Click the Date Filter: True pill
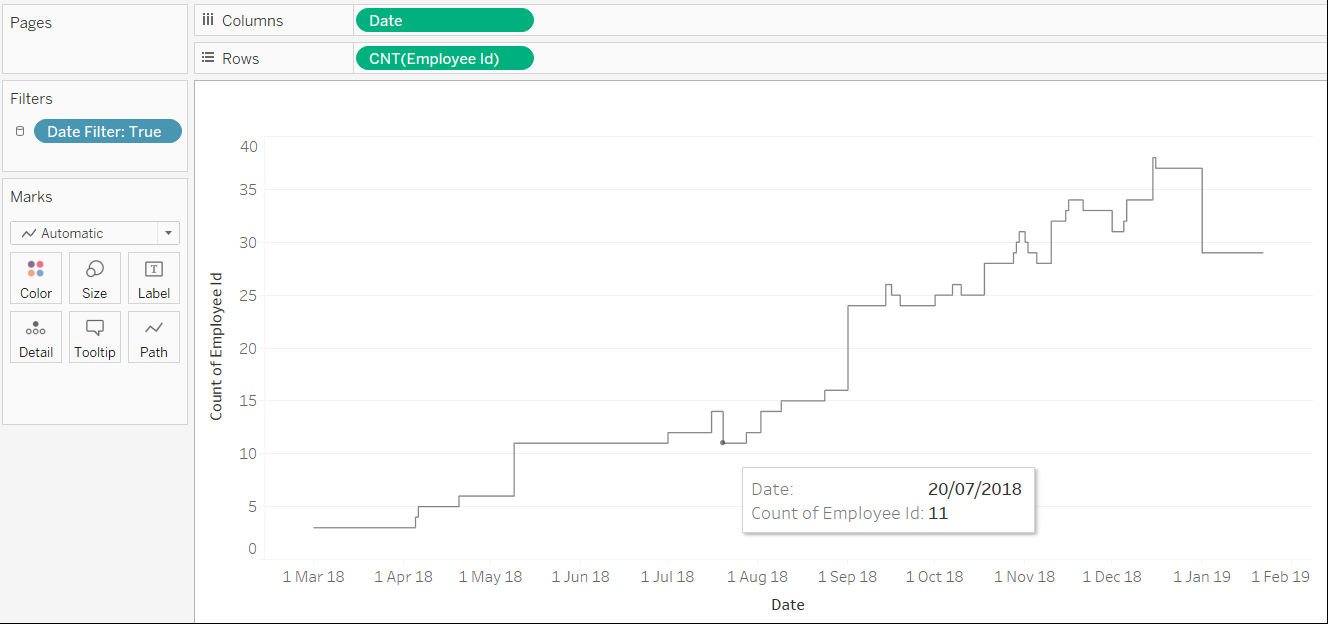 108,131
